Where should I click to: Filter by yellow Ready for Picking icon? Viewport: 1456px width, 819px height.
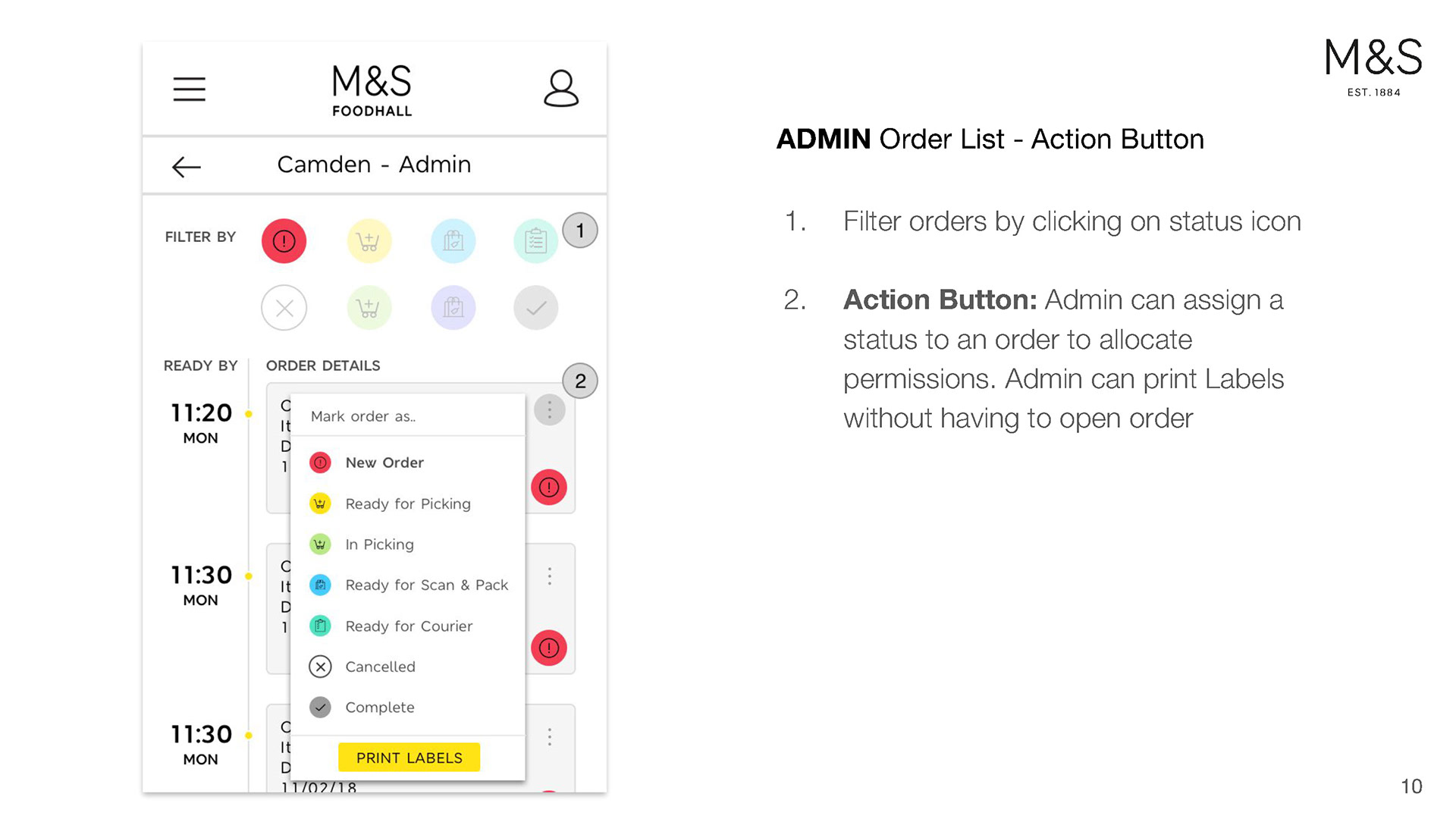pos(369,241)
